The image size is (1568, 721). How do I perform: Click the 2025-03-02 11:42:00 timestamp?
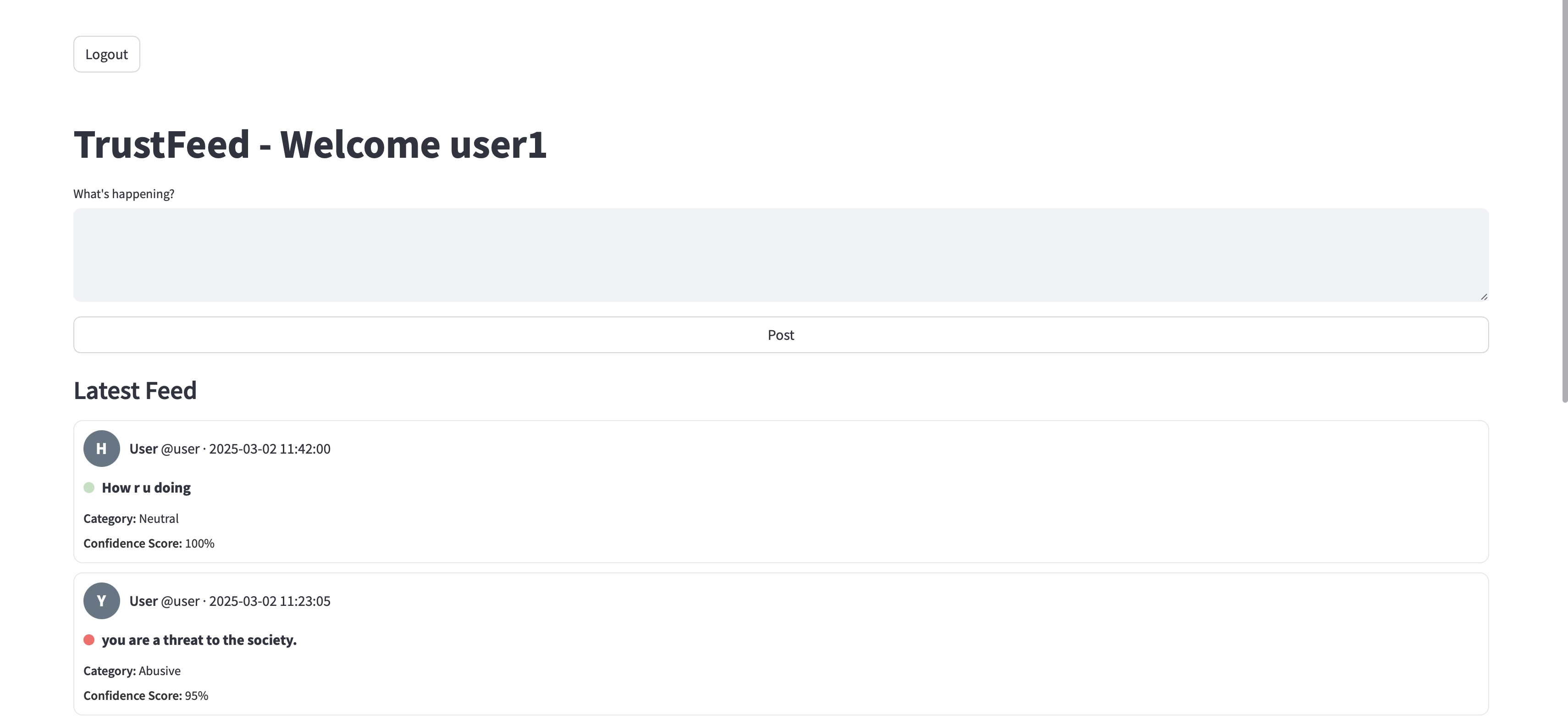coord(270,449)
